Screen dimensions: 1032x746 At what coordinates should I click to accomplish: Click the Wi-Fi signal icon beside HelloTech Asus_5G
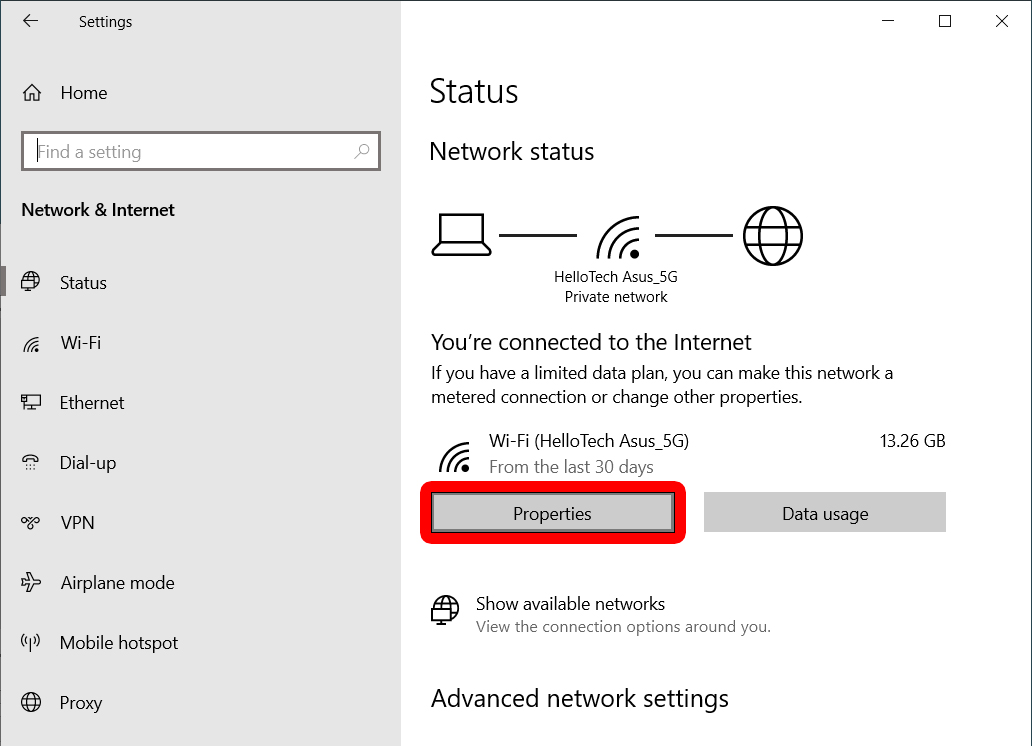click(456, 455)
